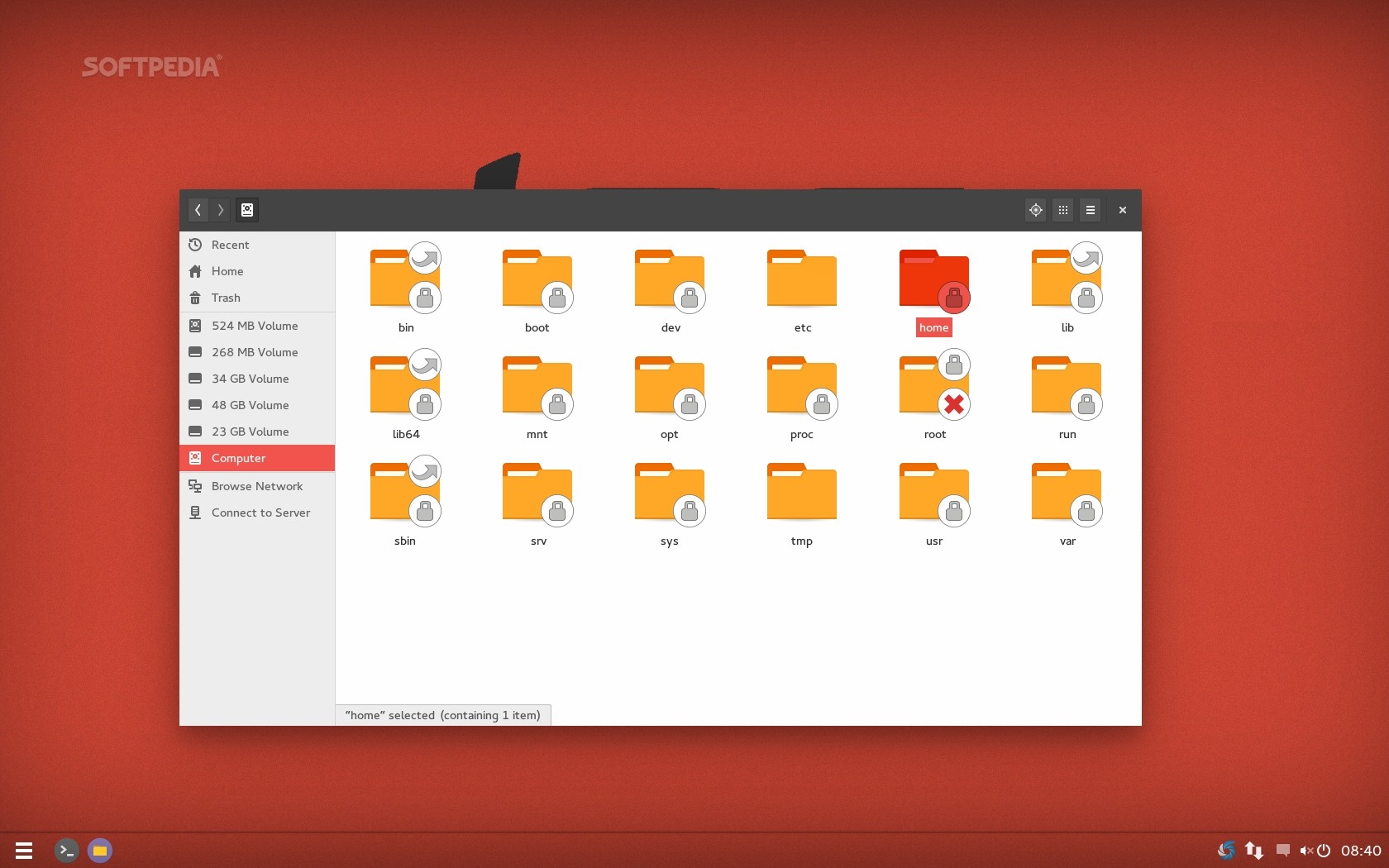Viewport: 1389px width, 868px height.
Task: Open the power menu tray icon
Action: (1324, 850)
